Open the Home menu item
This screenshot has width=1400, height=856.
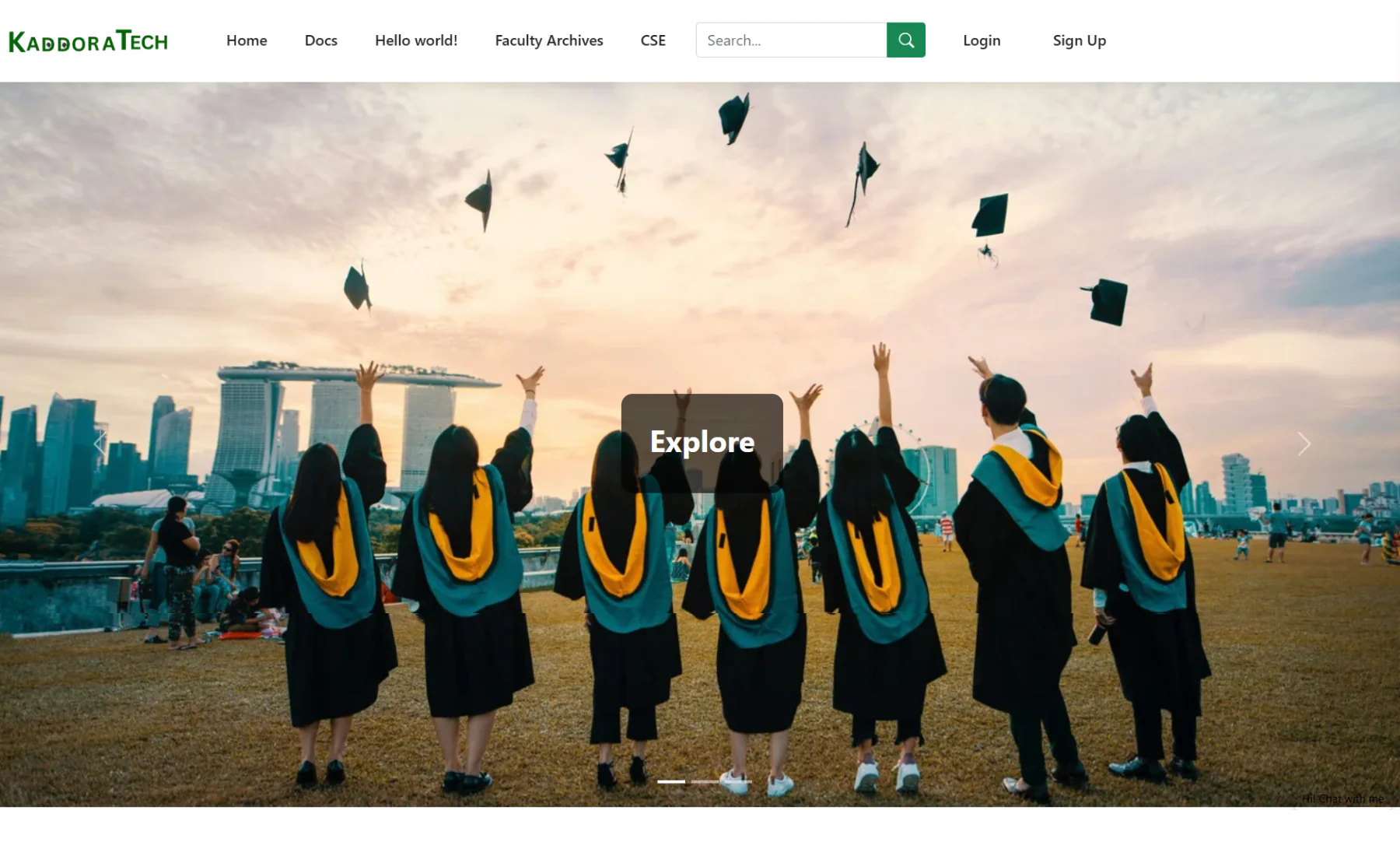click(247, 40)
